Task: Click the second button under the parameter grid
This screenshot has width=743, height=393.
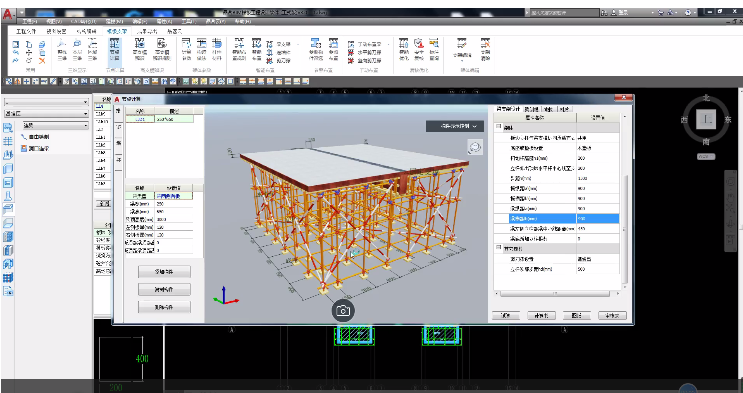Action: click(541, 315)
